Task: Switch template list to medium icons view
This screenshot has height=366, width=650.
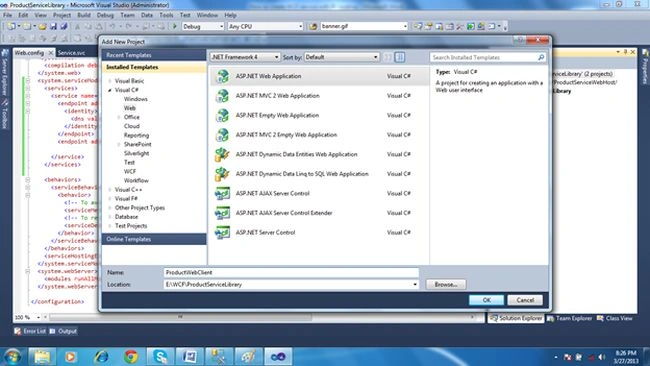Action: (400, 57)
